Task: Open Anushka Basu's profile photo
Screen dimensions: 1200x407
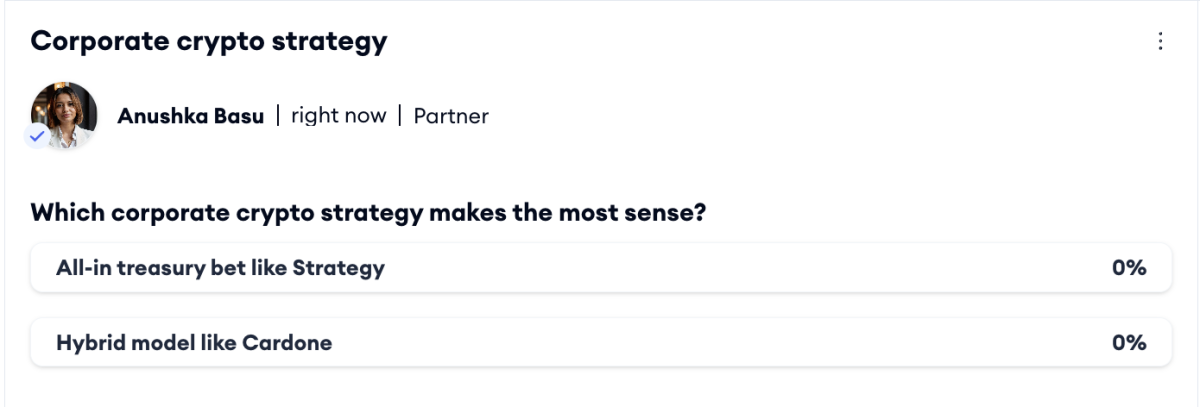Action: coord(65,112)
